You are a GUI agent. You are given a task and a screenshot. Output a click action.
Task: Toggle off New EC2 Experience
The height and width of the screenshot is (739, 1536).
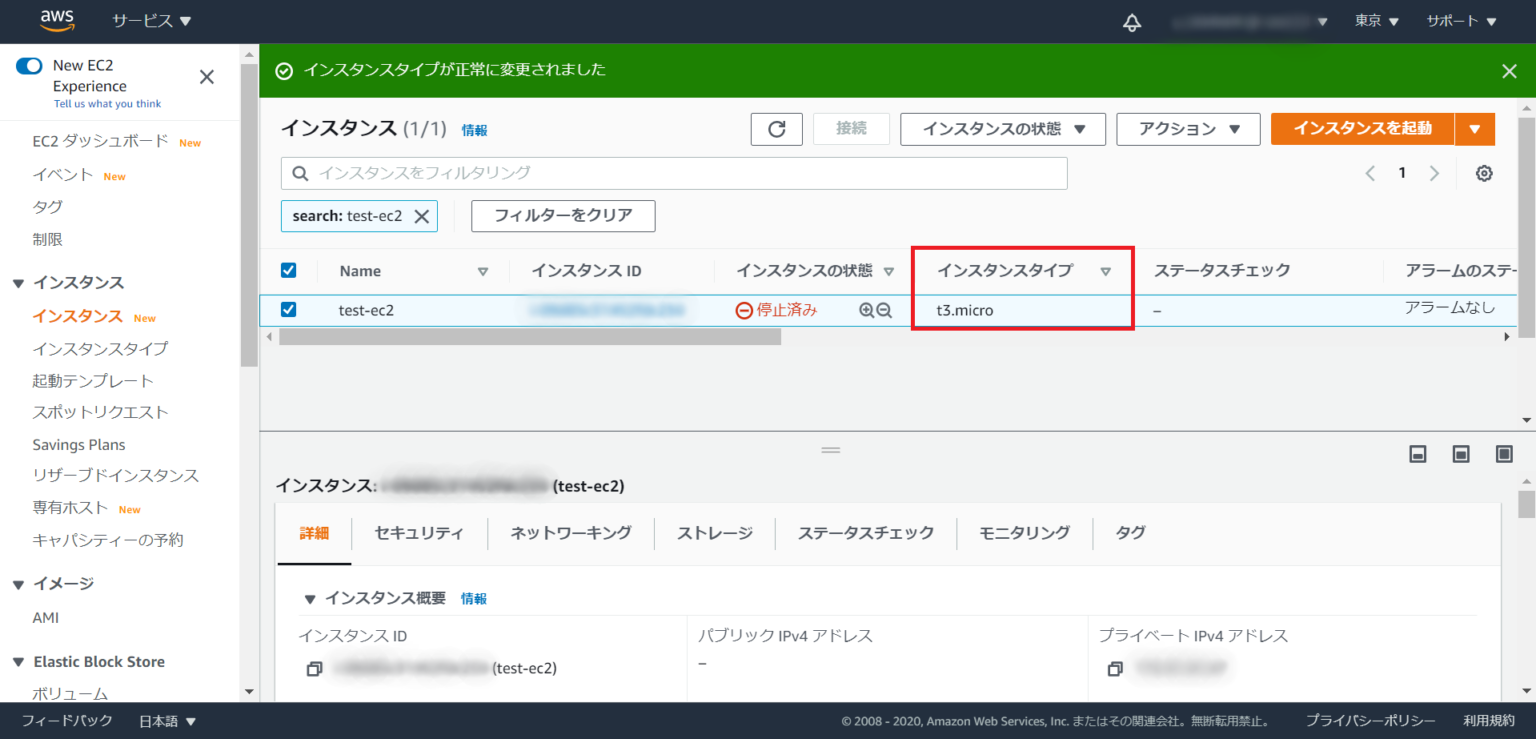tap(29, 64)
